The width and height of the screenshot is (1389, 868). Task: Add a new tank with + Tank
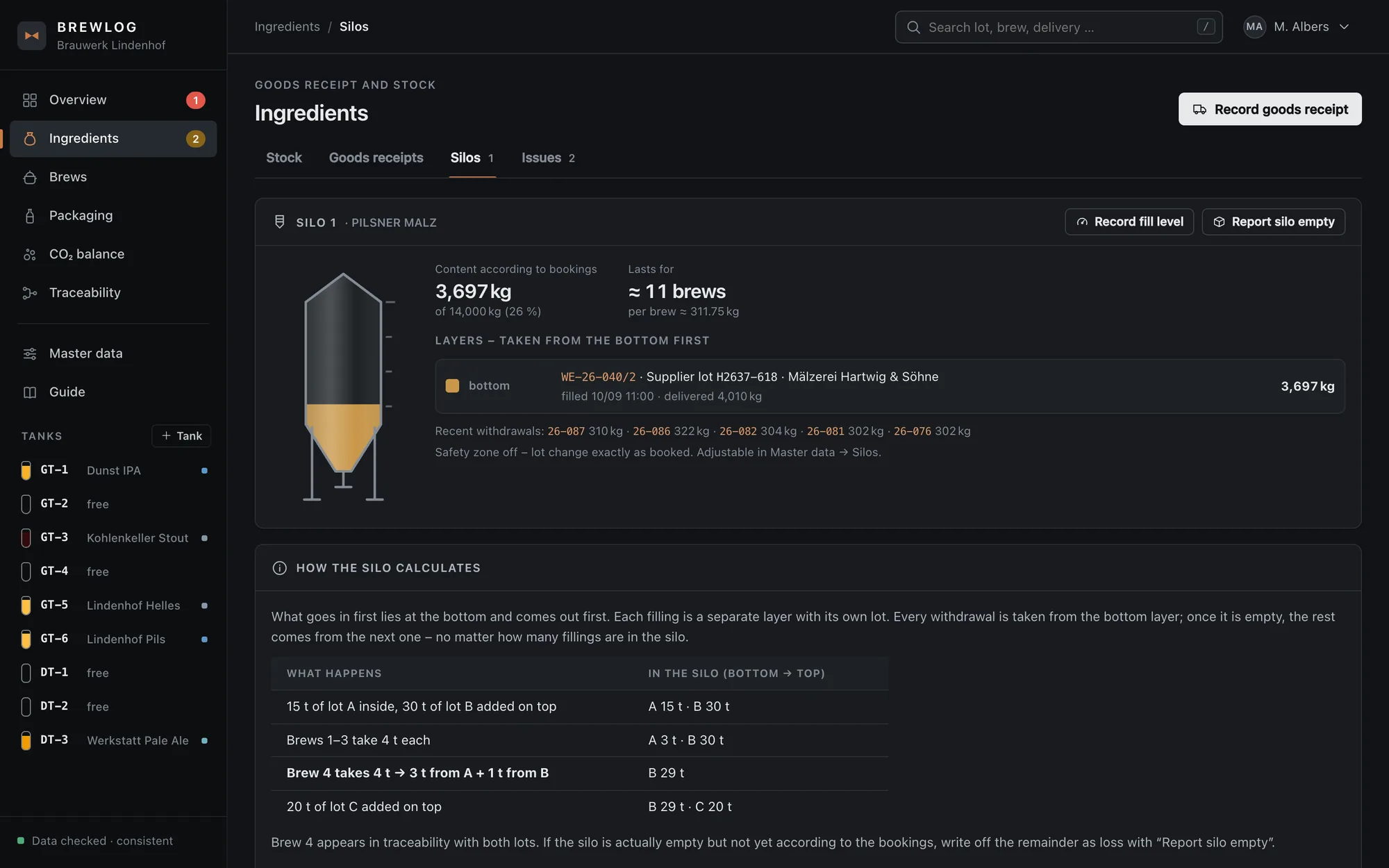(x=181, y=435)
